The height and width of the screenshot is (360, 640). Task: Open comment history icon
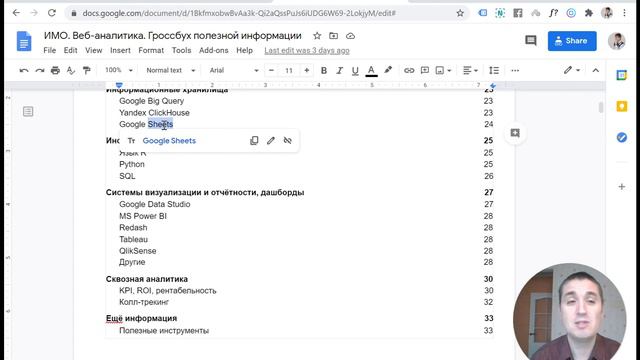pos(531,40)
